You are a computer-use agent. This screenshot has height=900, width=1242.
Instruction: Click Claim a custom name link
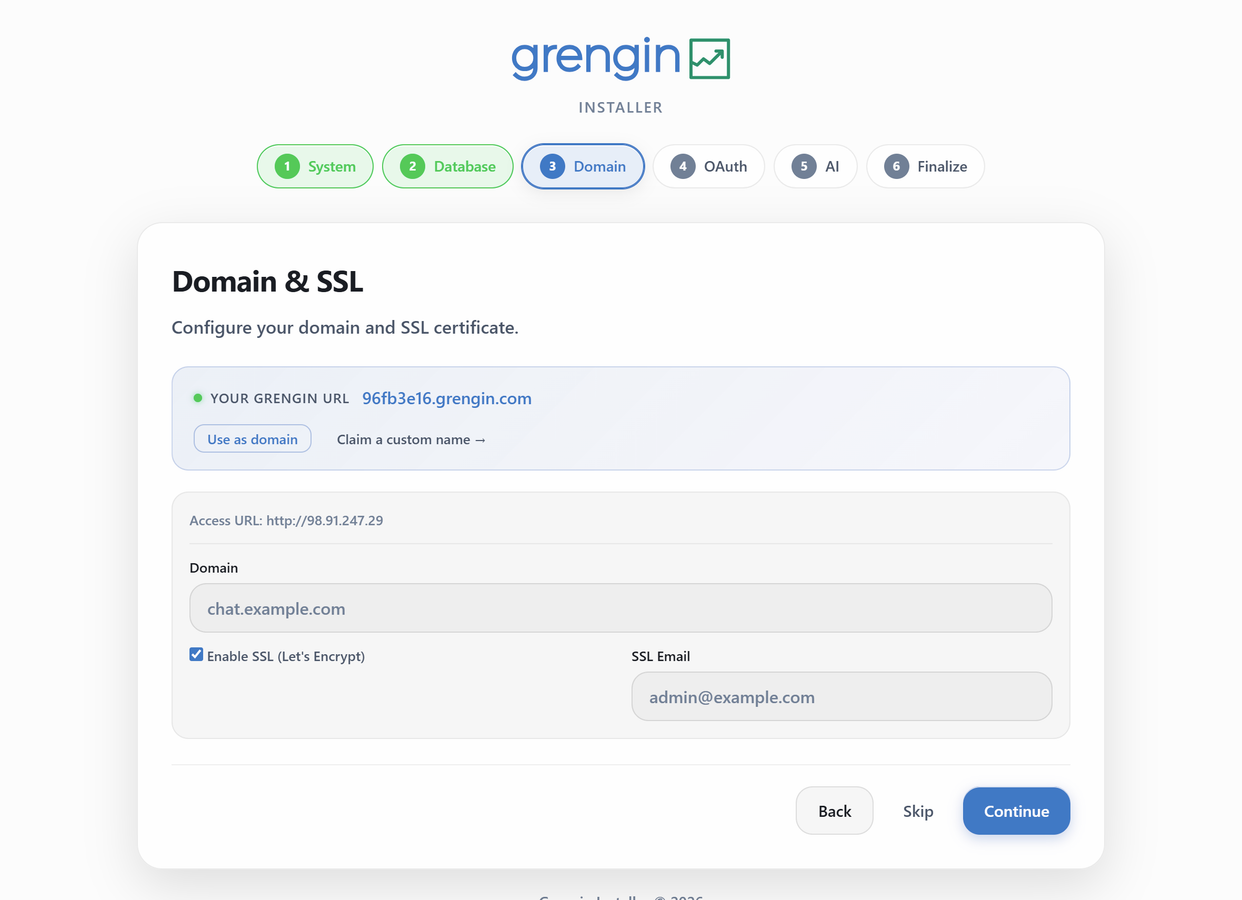click(411, 439)
